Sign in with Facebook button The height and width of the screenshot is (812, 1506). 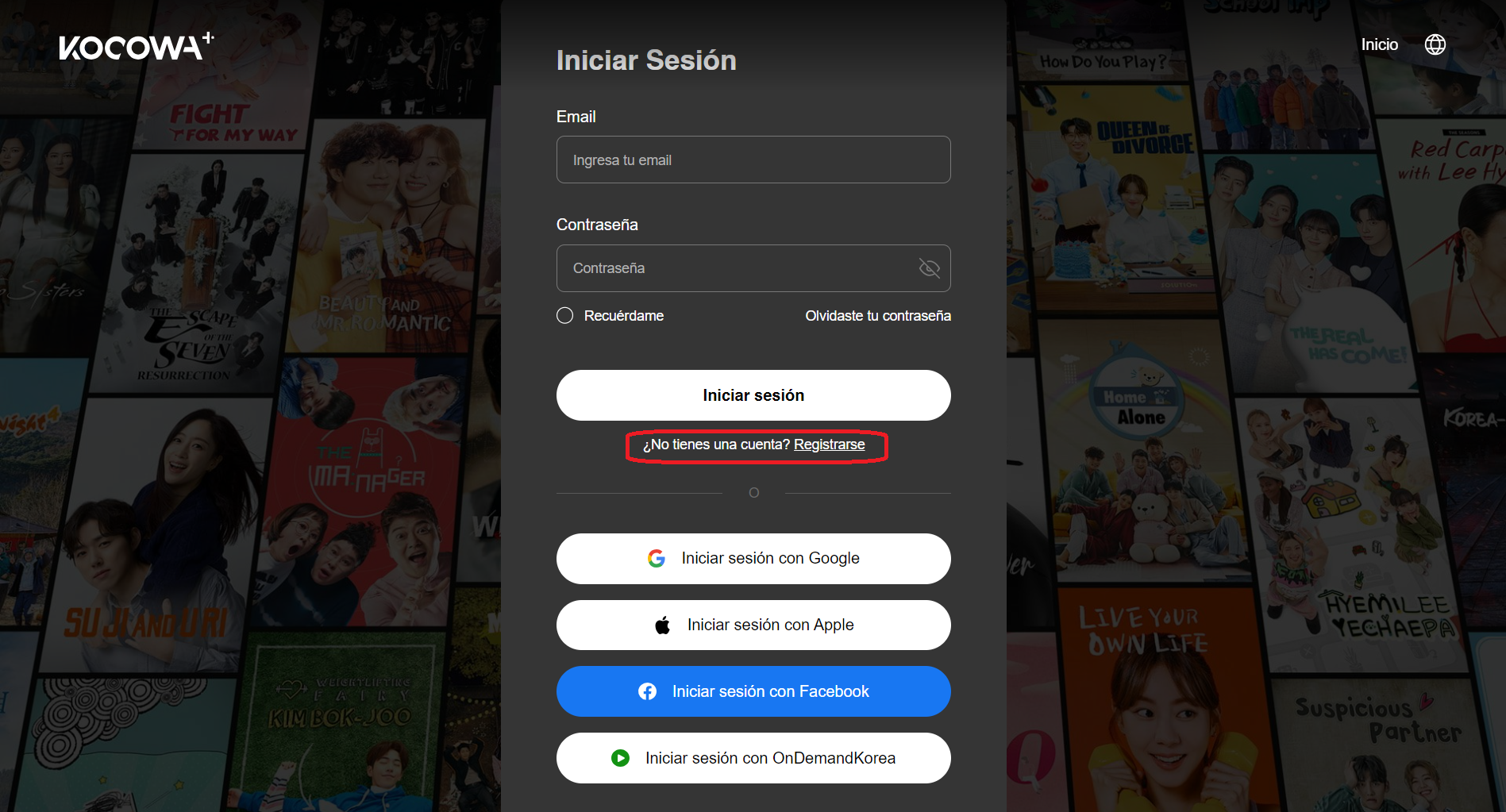click(753, 691)
